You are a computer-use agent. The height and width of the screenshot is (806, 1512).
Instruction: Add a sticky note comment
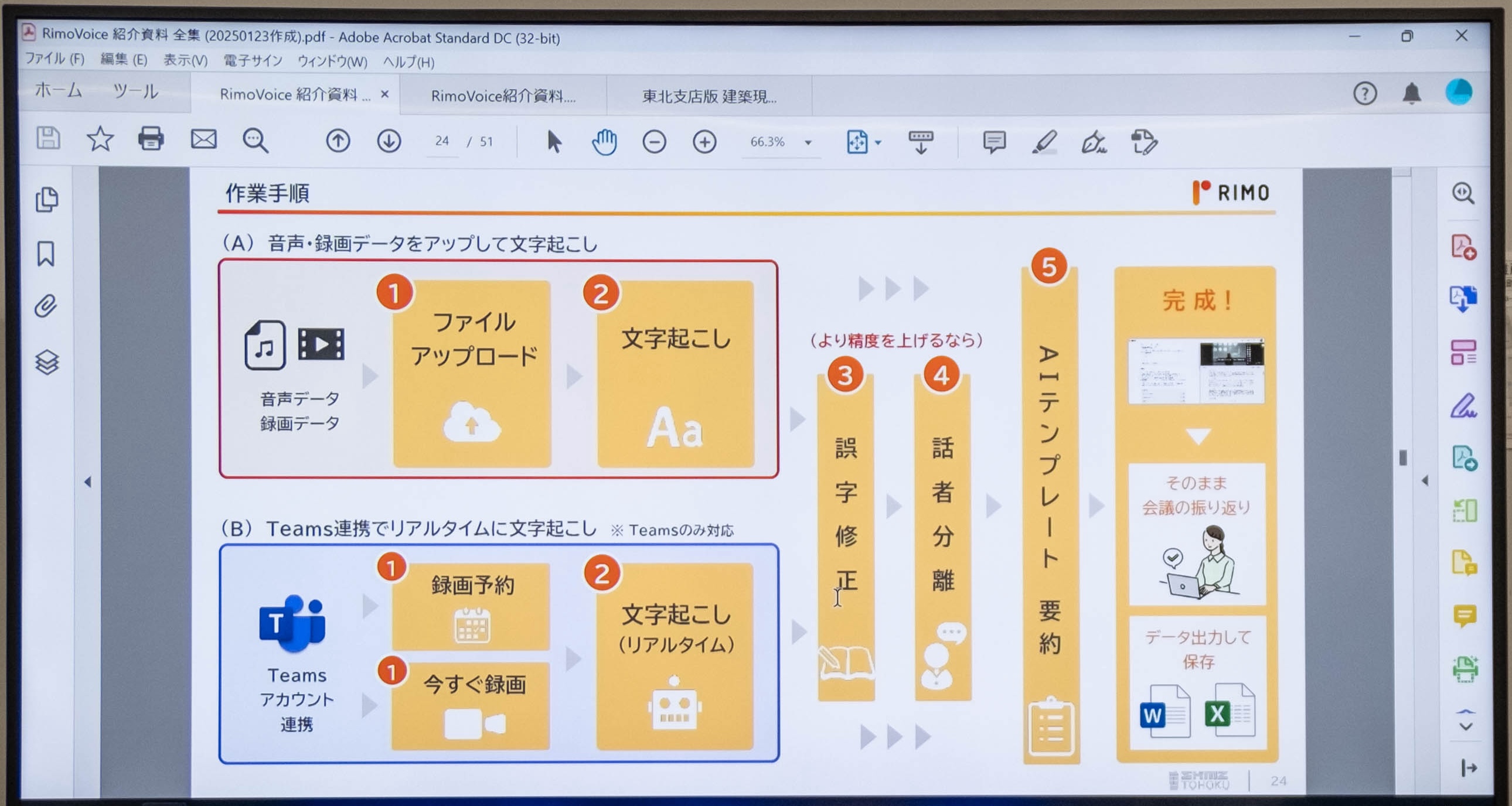point(994,142)
